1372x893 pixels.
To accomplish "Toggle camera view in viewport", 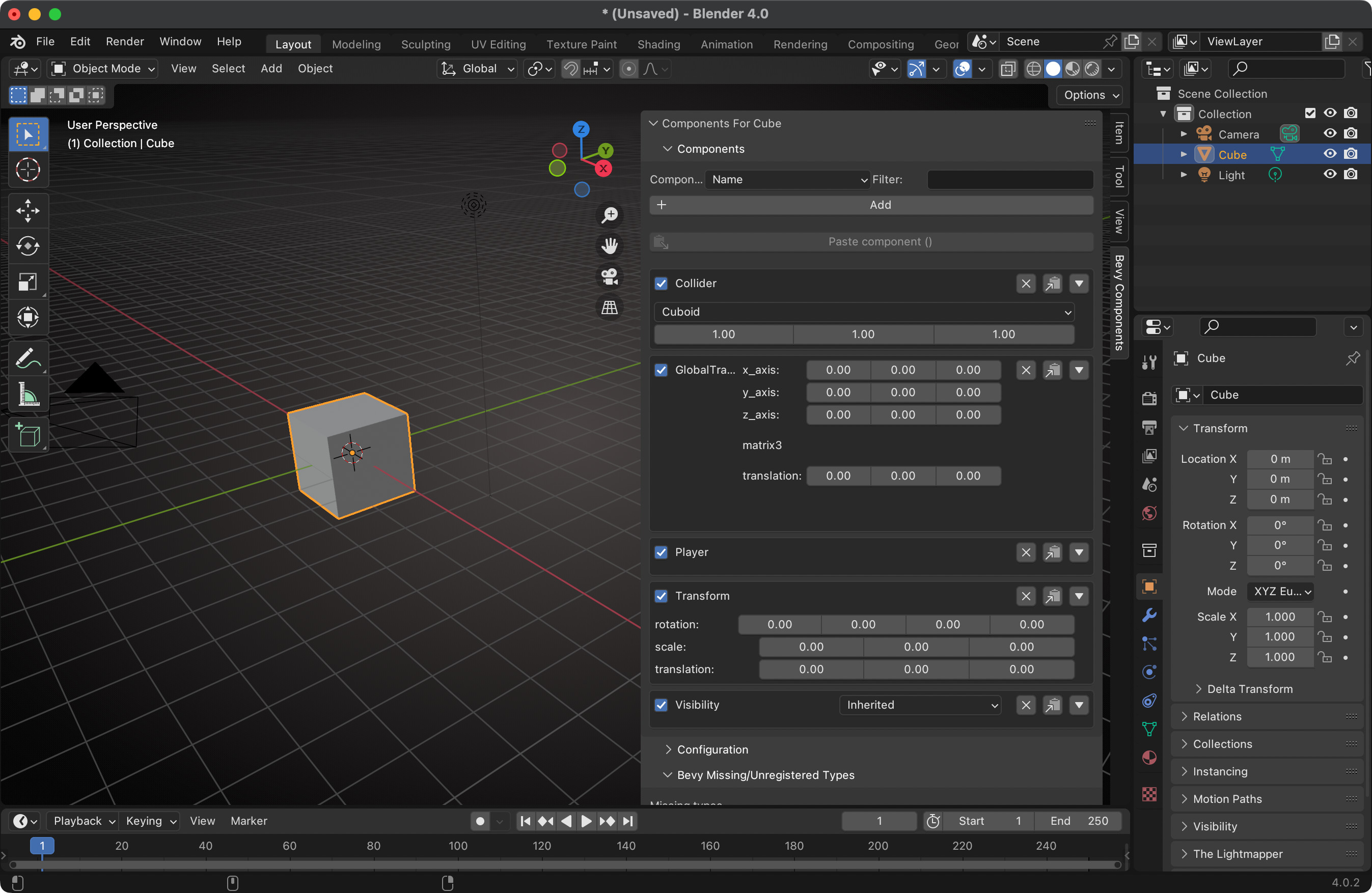I will coord(609,276).
